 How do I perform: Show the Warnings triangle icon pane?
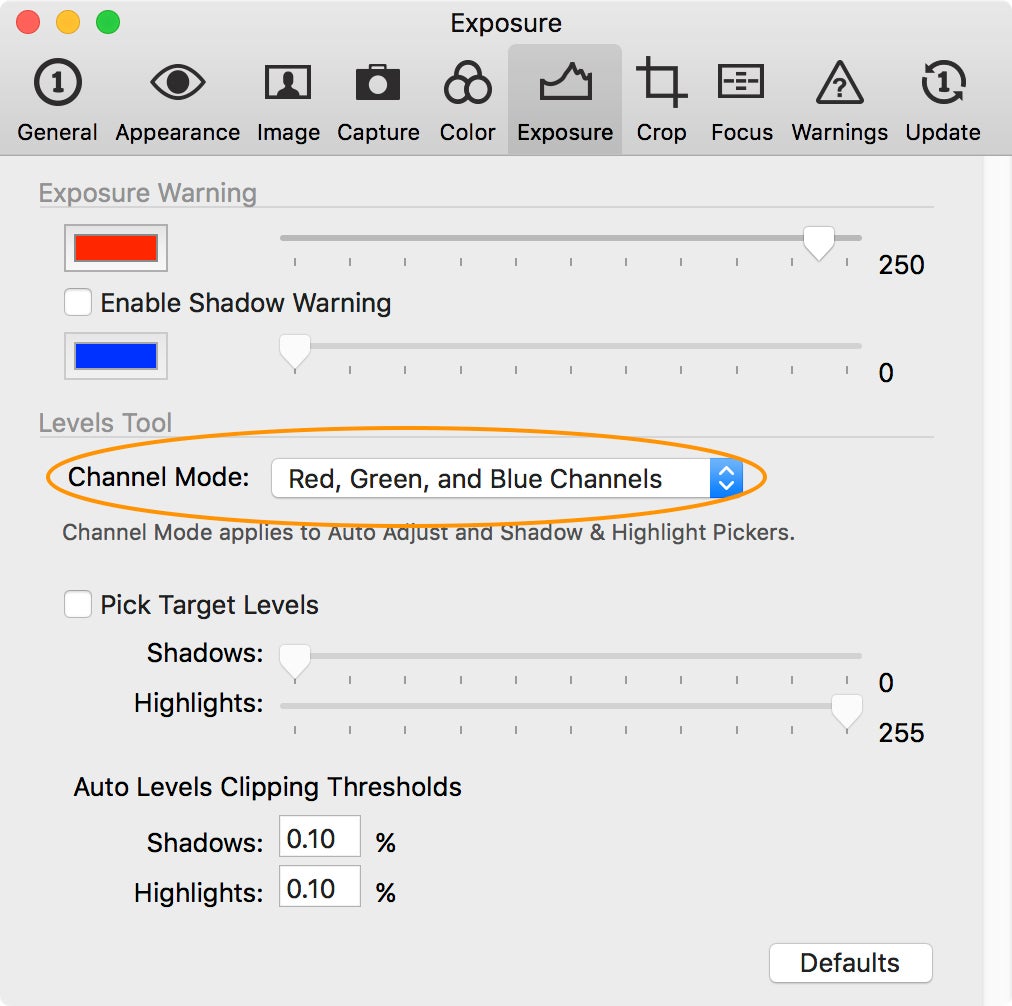tap(839, 100)
